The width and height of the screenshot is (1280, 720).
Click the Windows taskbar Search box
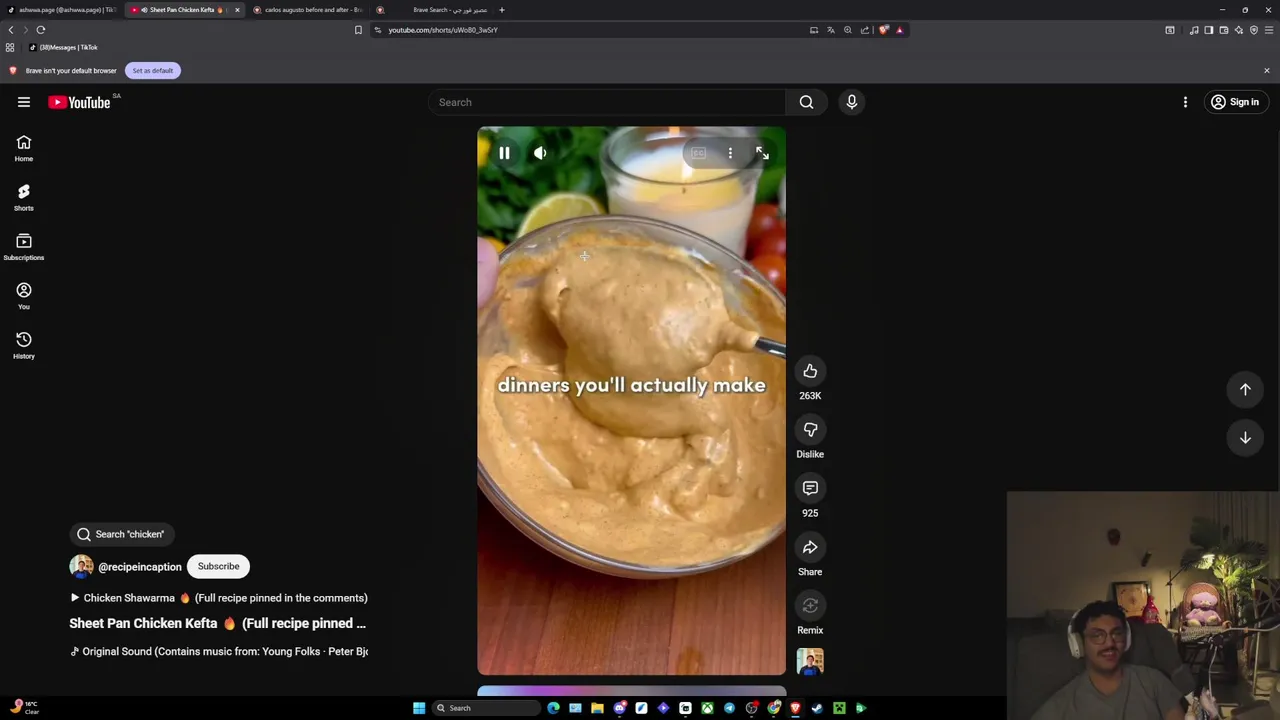pos(485,708)
